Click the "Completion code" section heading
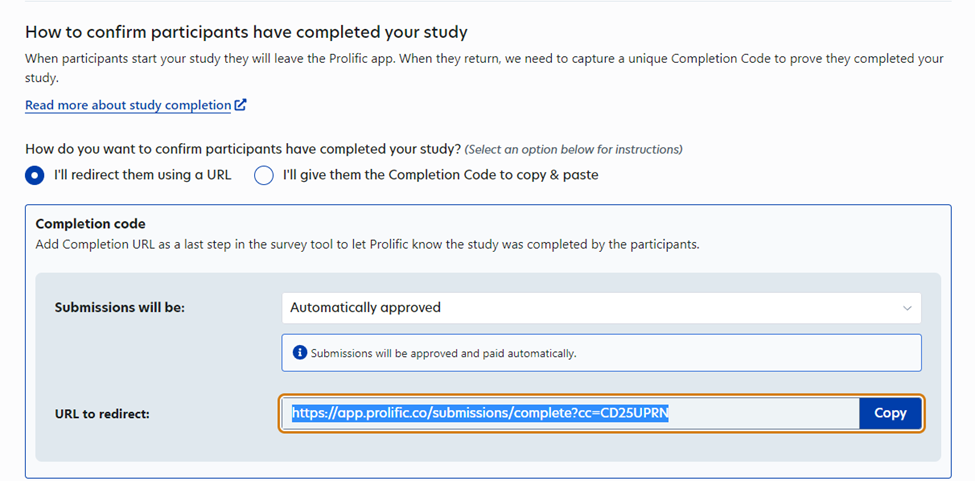 coord(90,224)
